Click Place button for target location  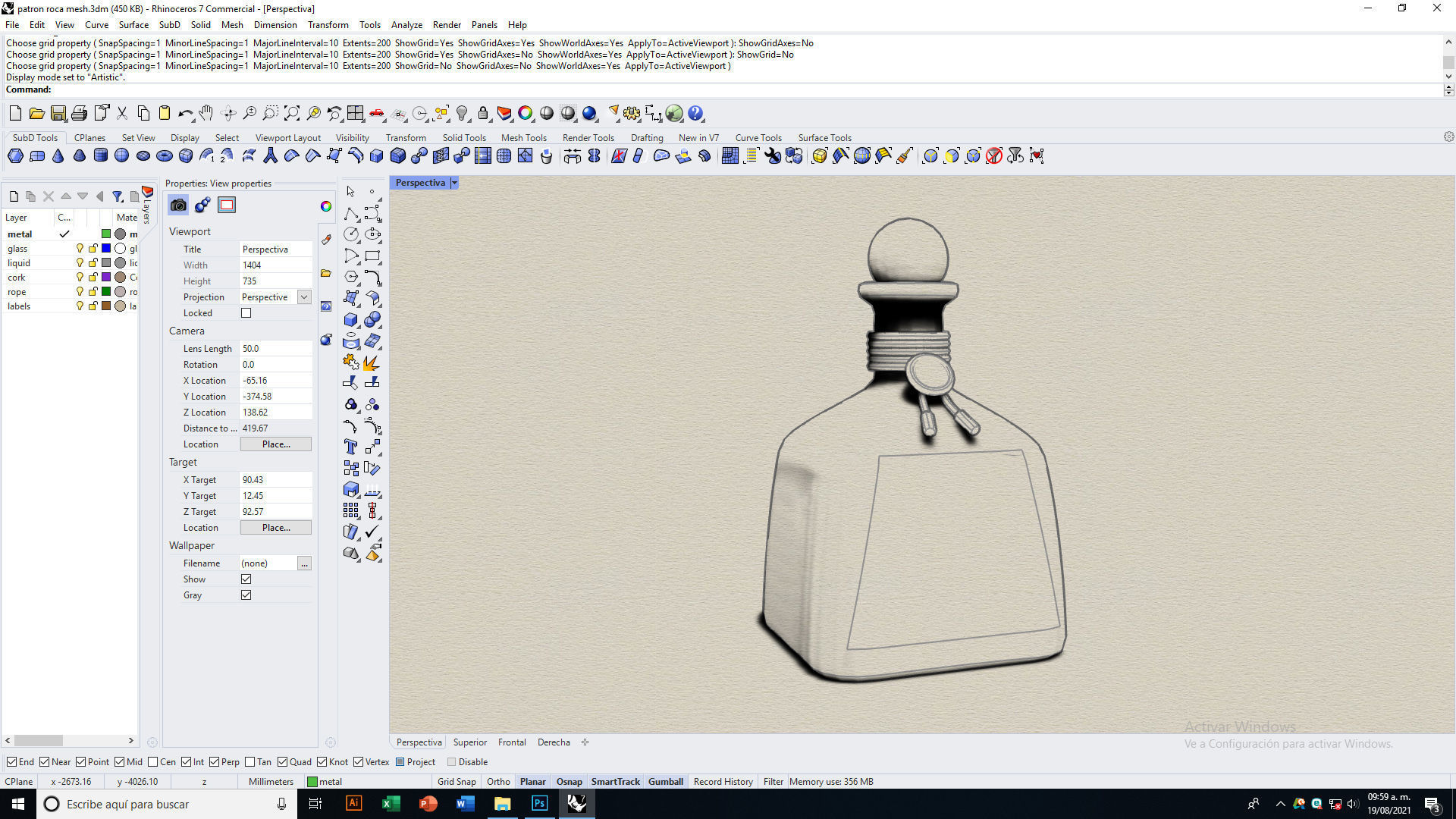276,528
